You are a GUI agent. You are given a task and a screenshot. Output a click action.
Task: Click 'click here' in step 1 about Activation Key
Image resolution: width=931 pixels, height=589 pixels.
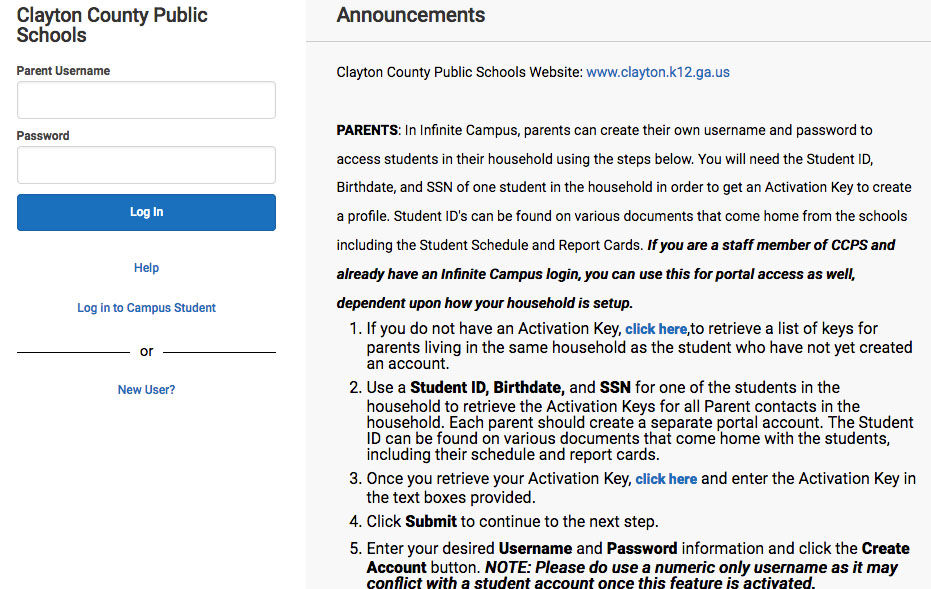point(656,329)
